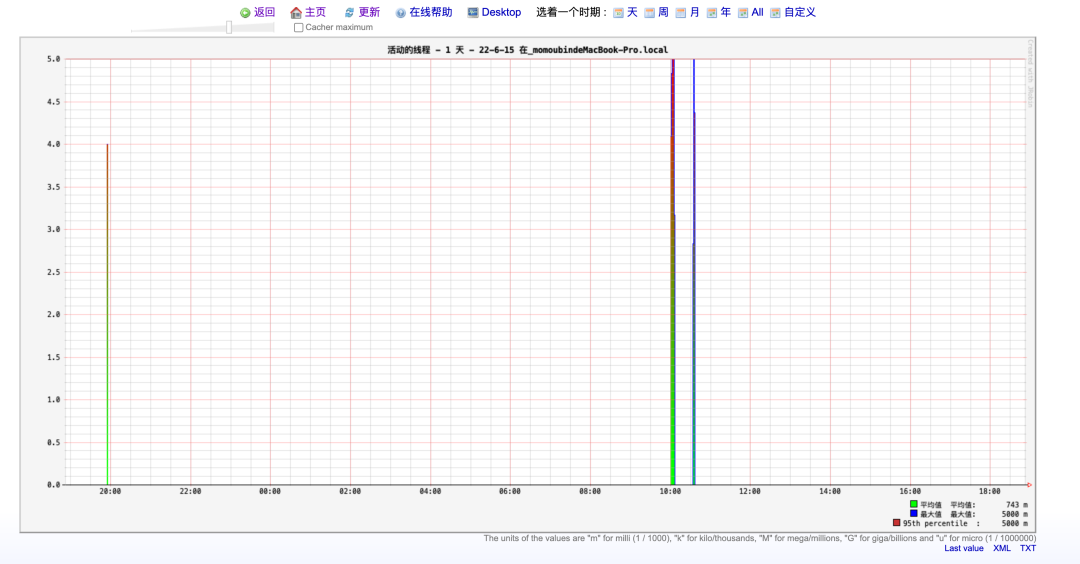Select the 周 week period
Viewport: 1080px width, 564px height.
(x=663, y=12)
